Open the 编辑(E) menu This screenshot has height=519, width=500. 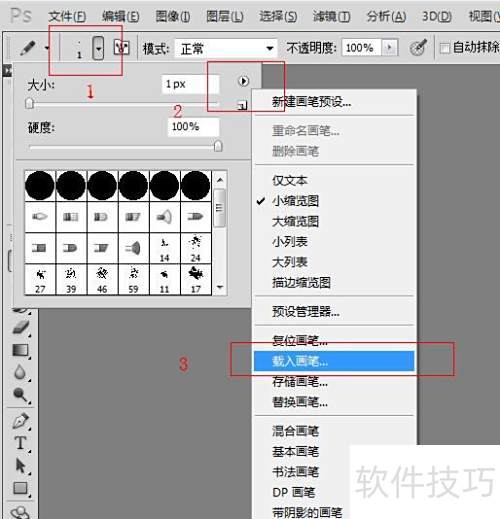[121, 16]
